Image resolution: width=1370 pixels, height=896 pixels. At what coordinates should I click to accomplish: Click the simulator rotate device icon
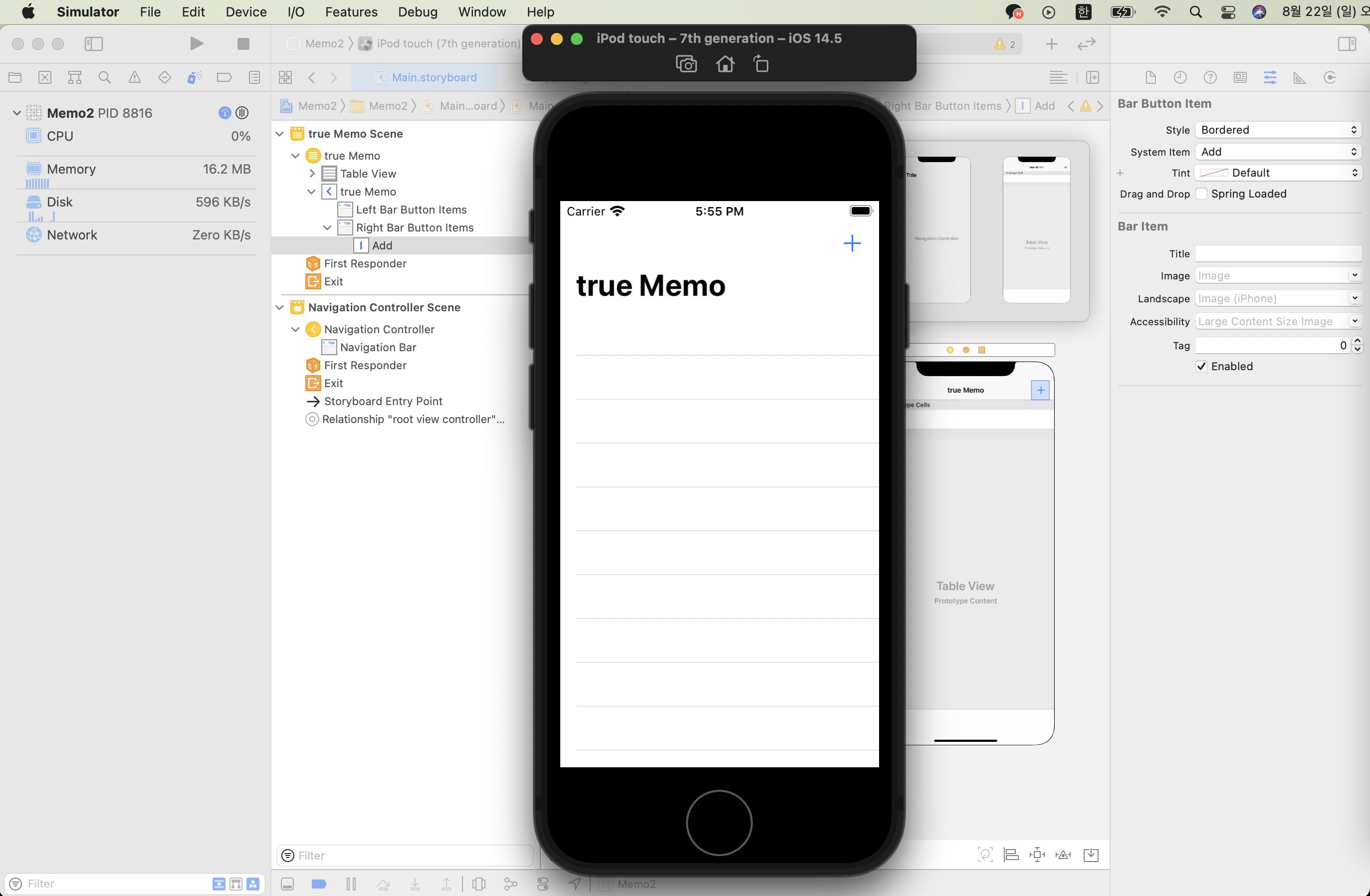[761, 64]
